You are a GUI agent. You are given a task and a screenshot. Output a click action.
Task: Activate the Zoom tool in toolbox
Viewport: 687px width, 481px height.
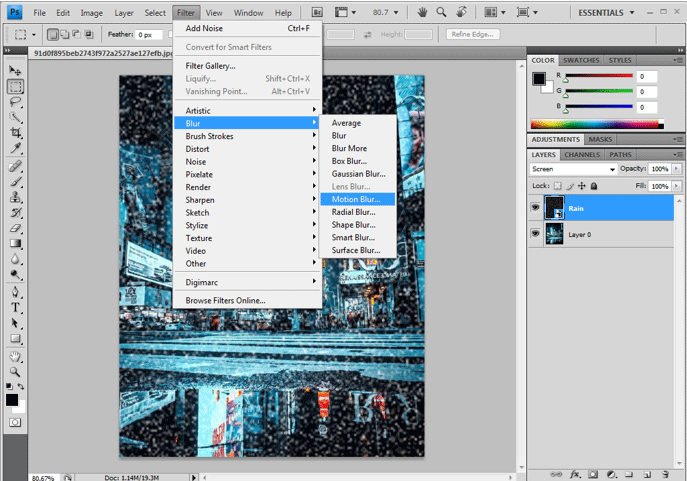[15, 372]
